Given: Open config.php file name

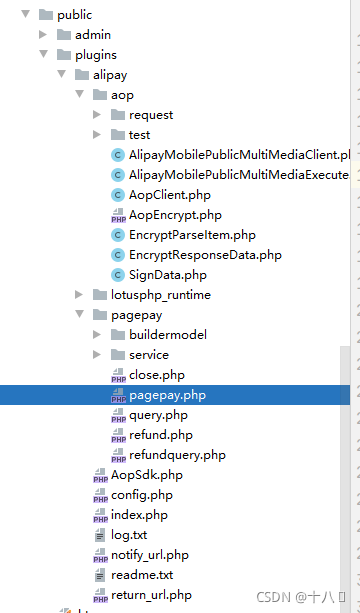Looking at the screenshot, I should tap(141, 495).
